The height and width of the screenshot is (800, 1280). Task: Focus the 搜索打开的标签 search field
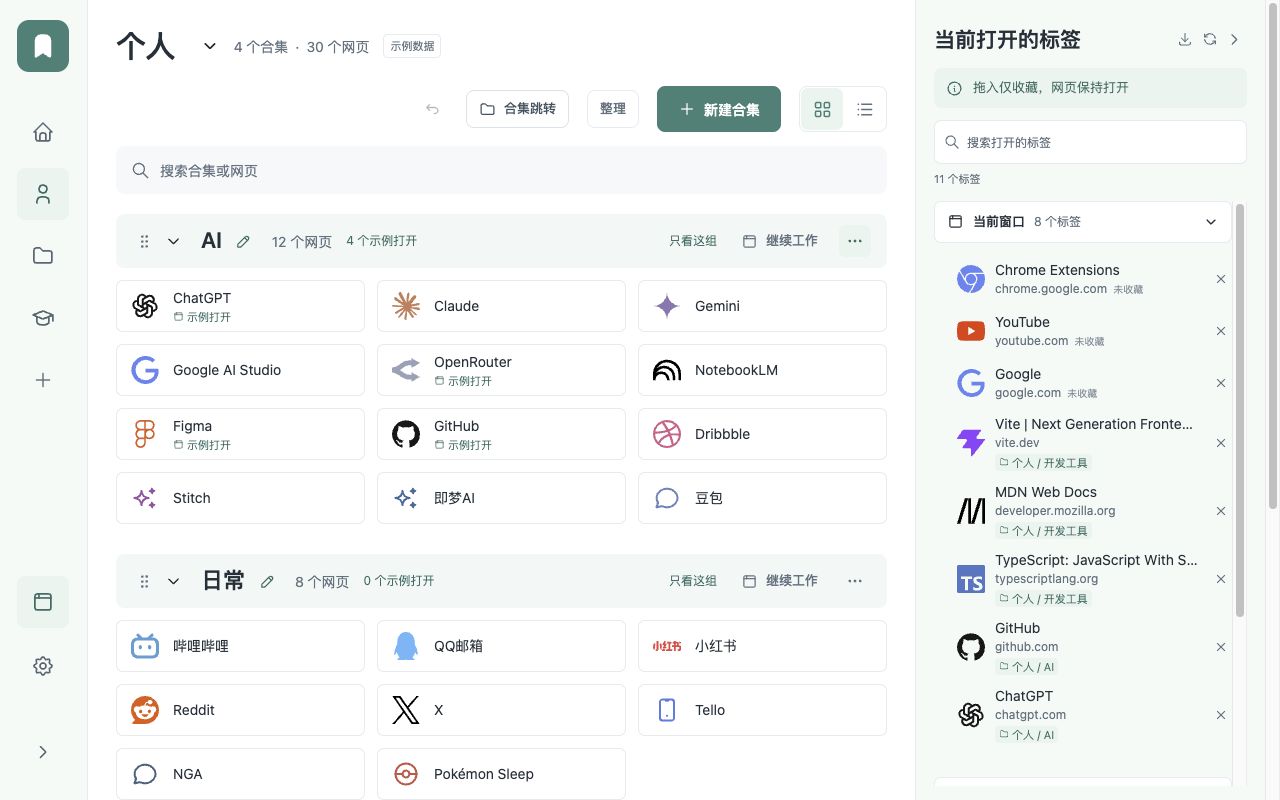click(x=1090, y=142)
